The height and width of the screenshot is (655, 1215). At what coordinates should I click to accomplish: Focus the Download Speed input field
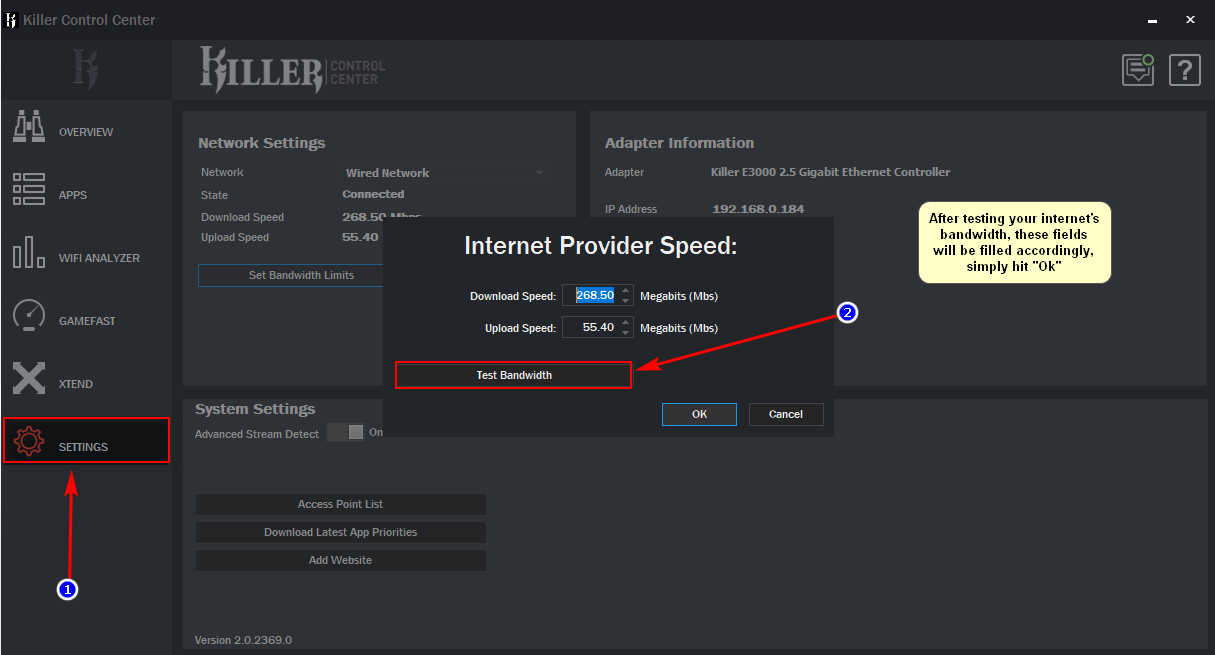(596, 296)
